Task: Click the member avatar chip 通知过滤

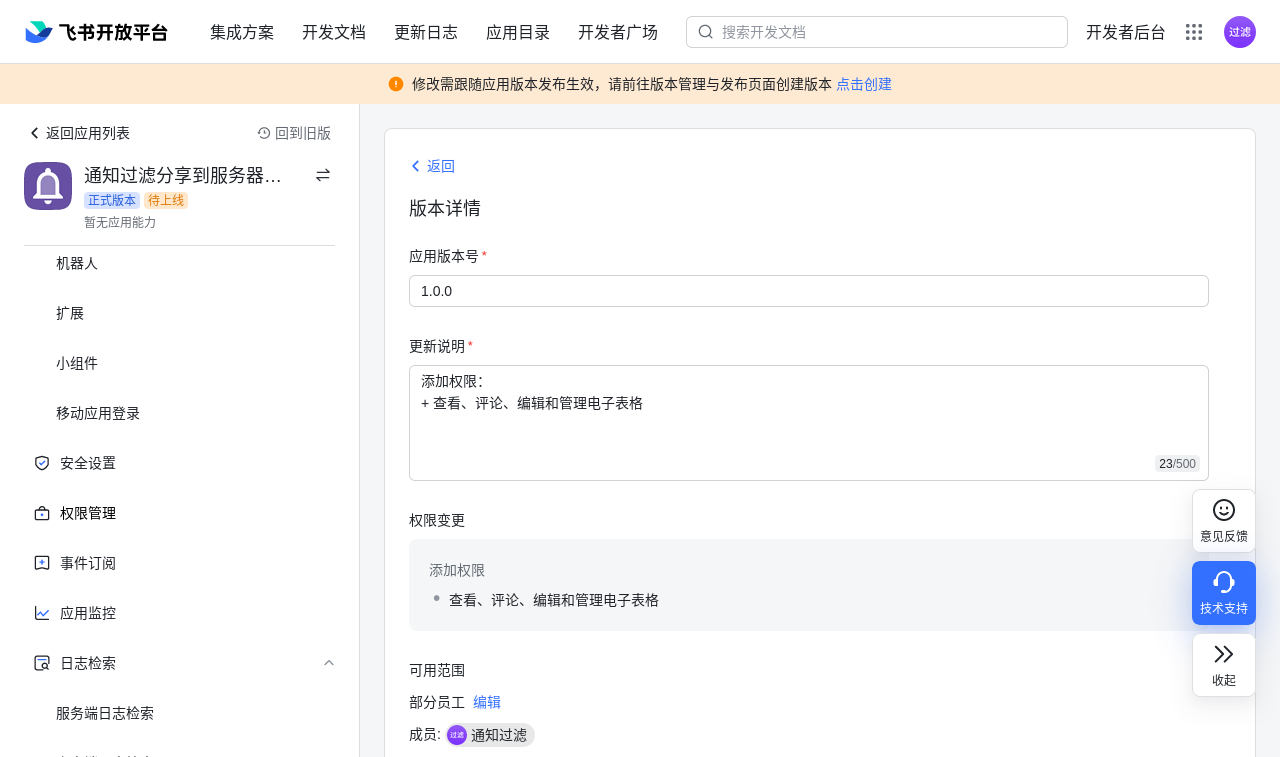Action: [x=490, y=735]
